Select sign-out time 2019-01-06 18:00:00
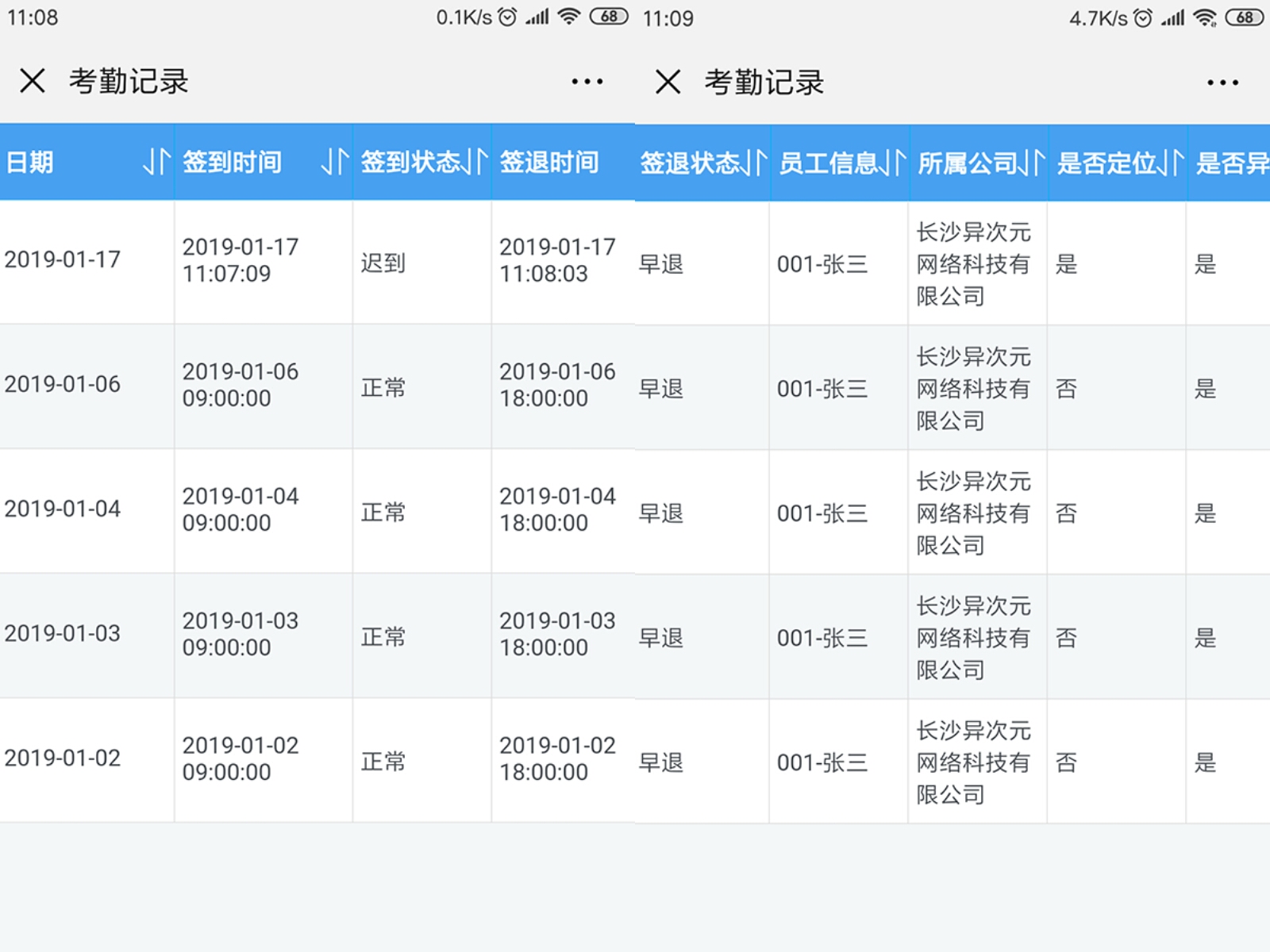 coord(557,385)
